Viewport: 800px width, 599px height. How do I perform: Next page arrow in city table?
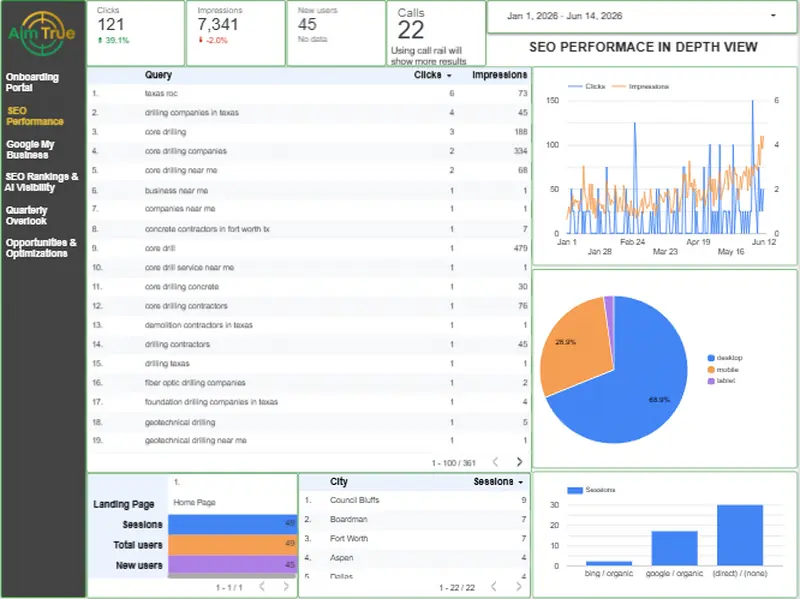519,587
